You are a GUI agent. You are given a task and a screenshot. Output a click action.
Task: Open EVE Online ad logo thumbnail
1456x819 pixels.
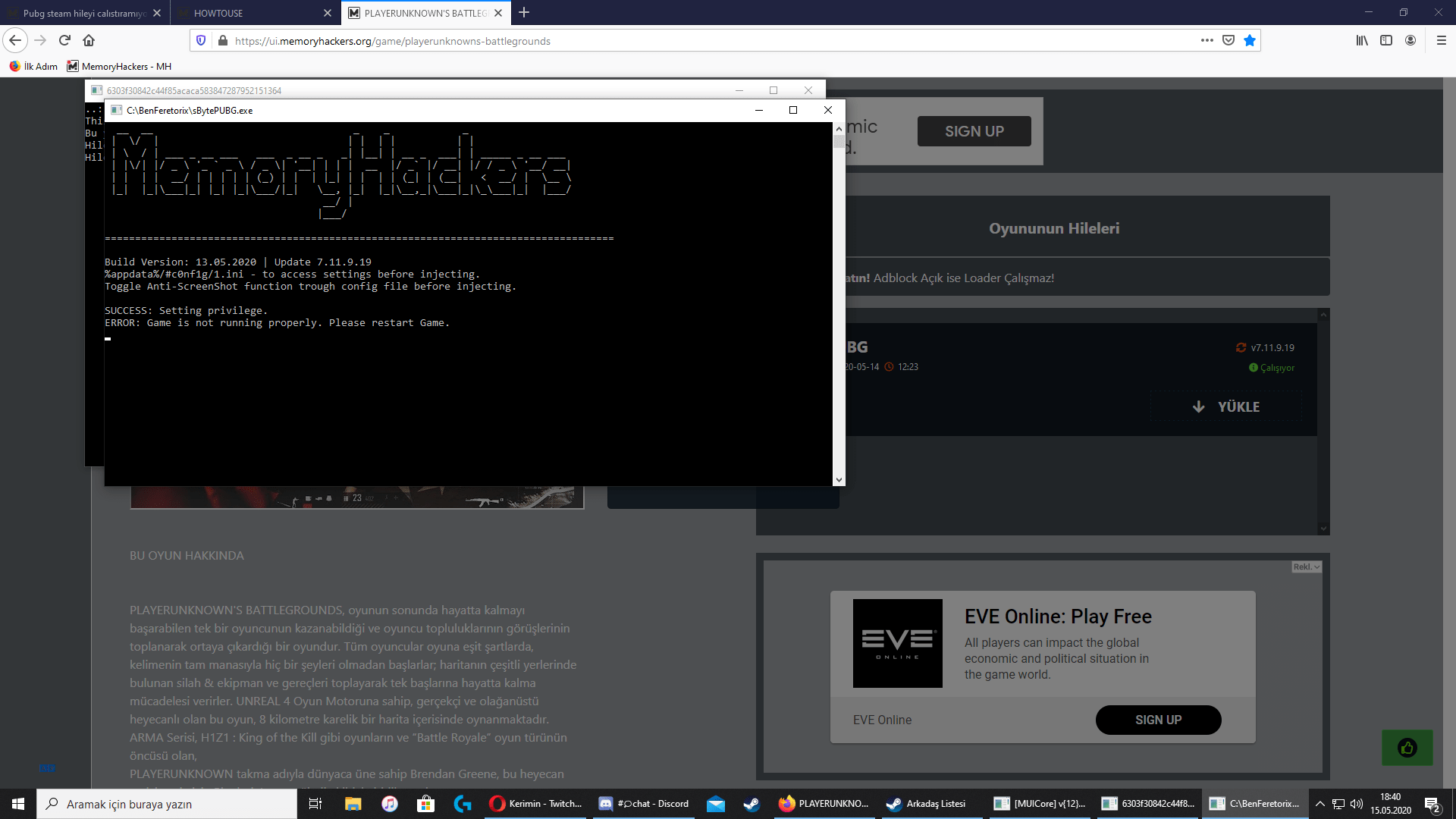point(897,643)
